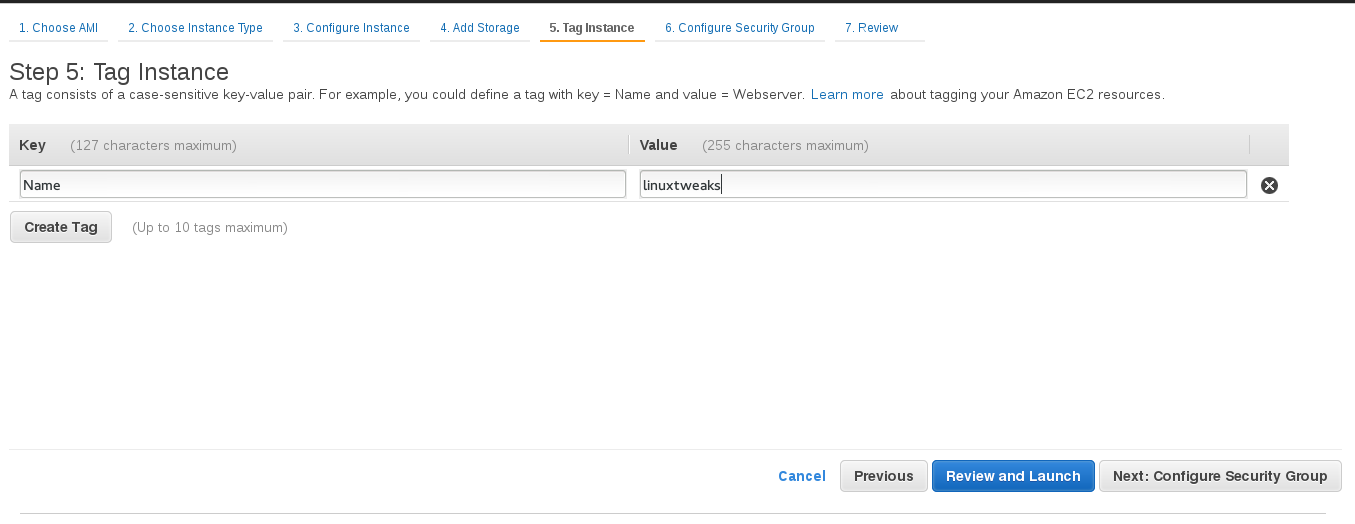Click Next: Configure Security Group button
Screen dimensions: 1355x524
click(x=1220, y=476)
